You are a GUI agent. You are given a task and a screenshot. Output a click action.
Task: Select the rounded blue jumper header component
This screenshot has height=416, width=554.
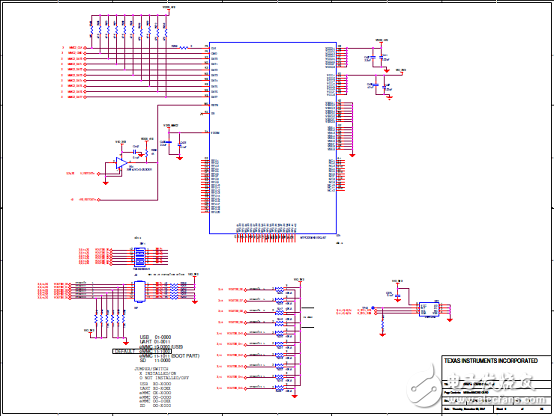pos(140,292)
